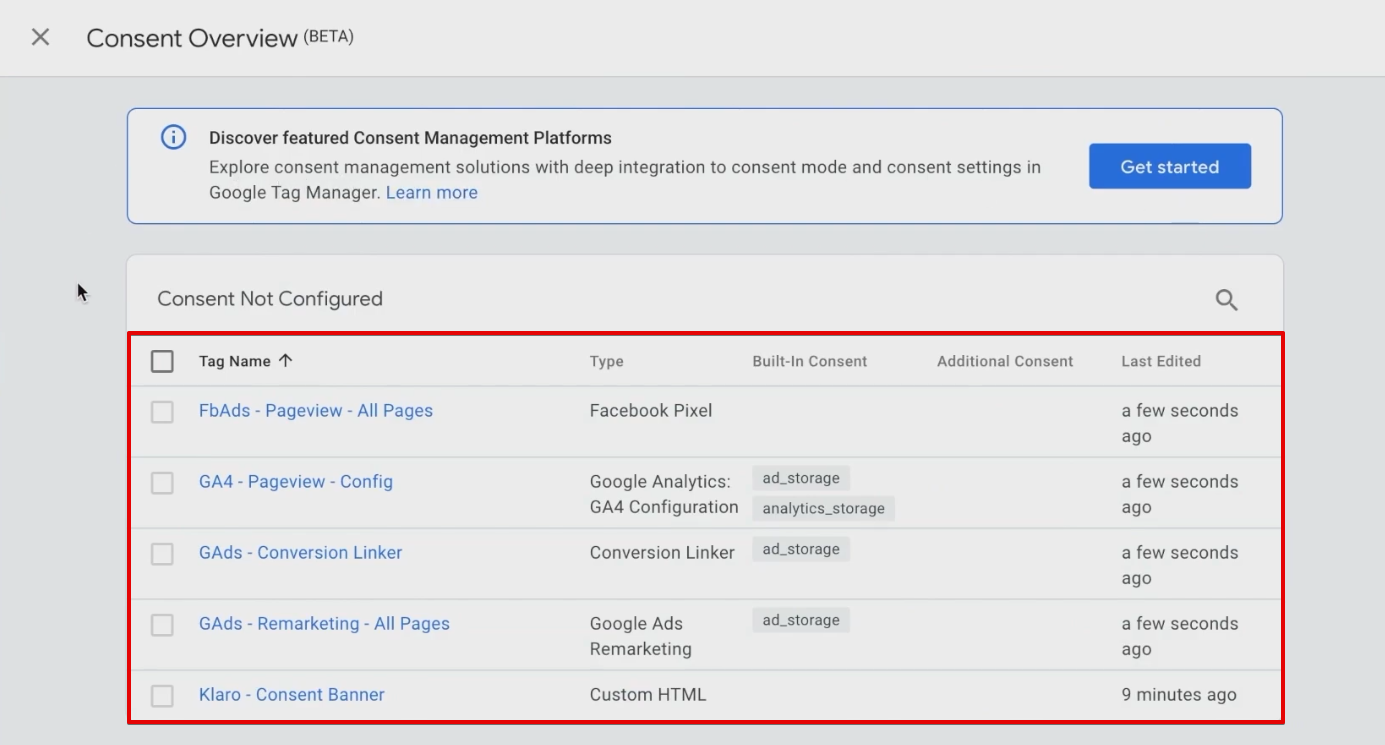
Task: Open the Klaro - Consent Banner tag
Action: pos(292,695)
